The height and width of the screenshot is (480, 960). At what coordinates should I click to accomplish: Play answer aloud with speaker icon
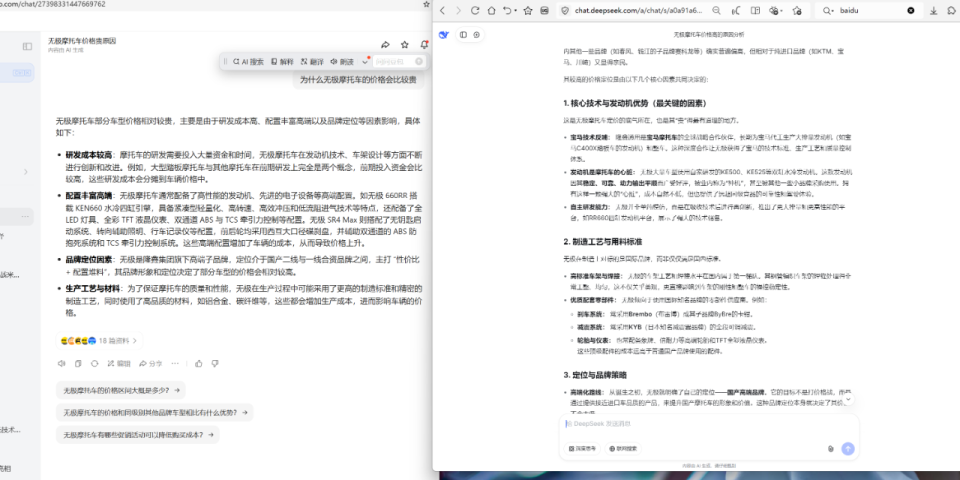(x=61, y=363)
